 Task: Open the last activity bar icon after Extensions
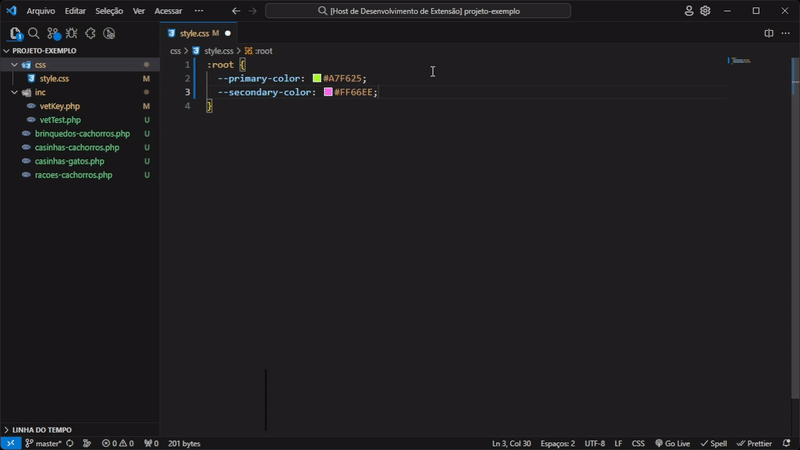point(109,34)
